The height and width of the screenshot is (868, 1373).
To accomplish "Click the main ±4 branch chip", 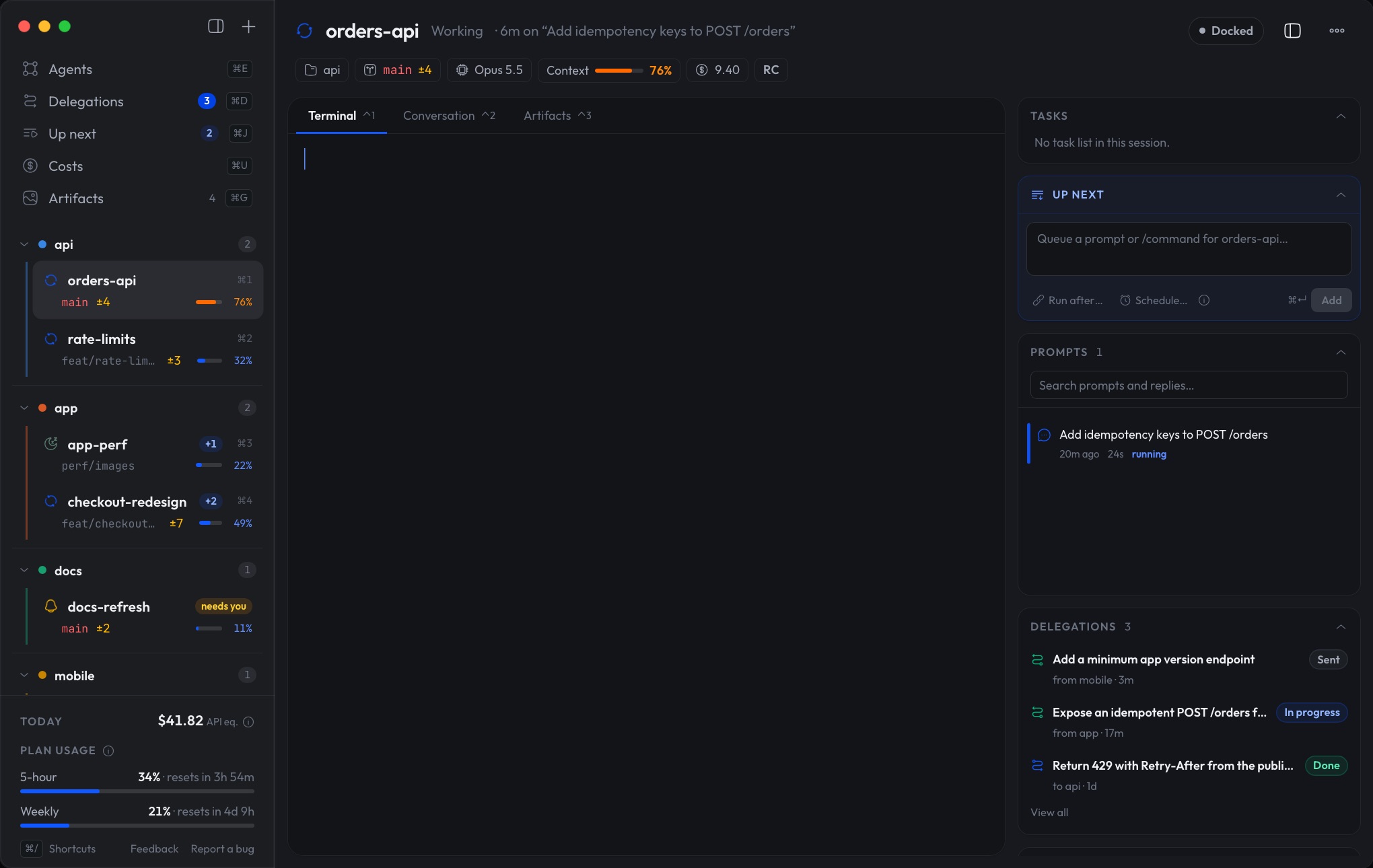I will 398,70.
